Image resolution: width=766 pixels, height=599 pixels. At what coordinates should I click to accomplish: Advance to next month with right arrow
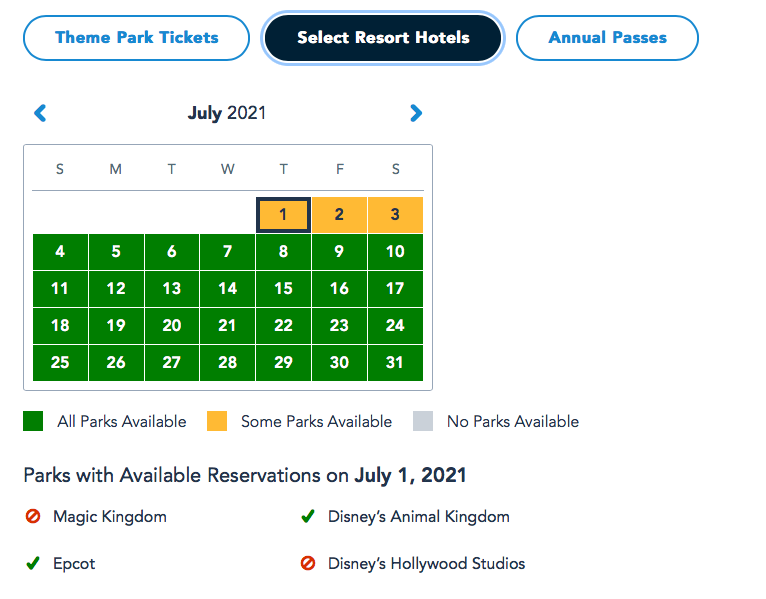tap(416, 113)
